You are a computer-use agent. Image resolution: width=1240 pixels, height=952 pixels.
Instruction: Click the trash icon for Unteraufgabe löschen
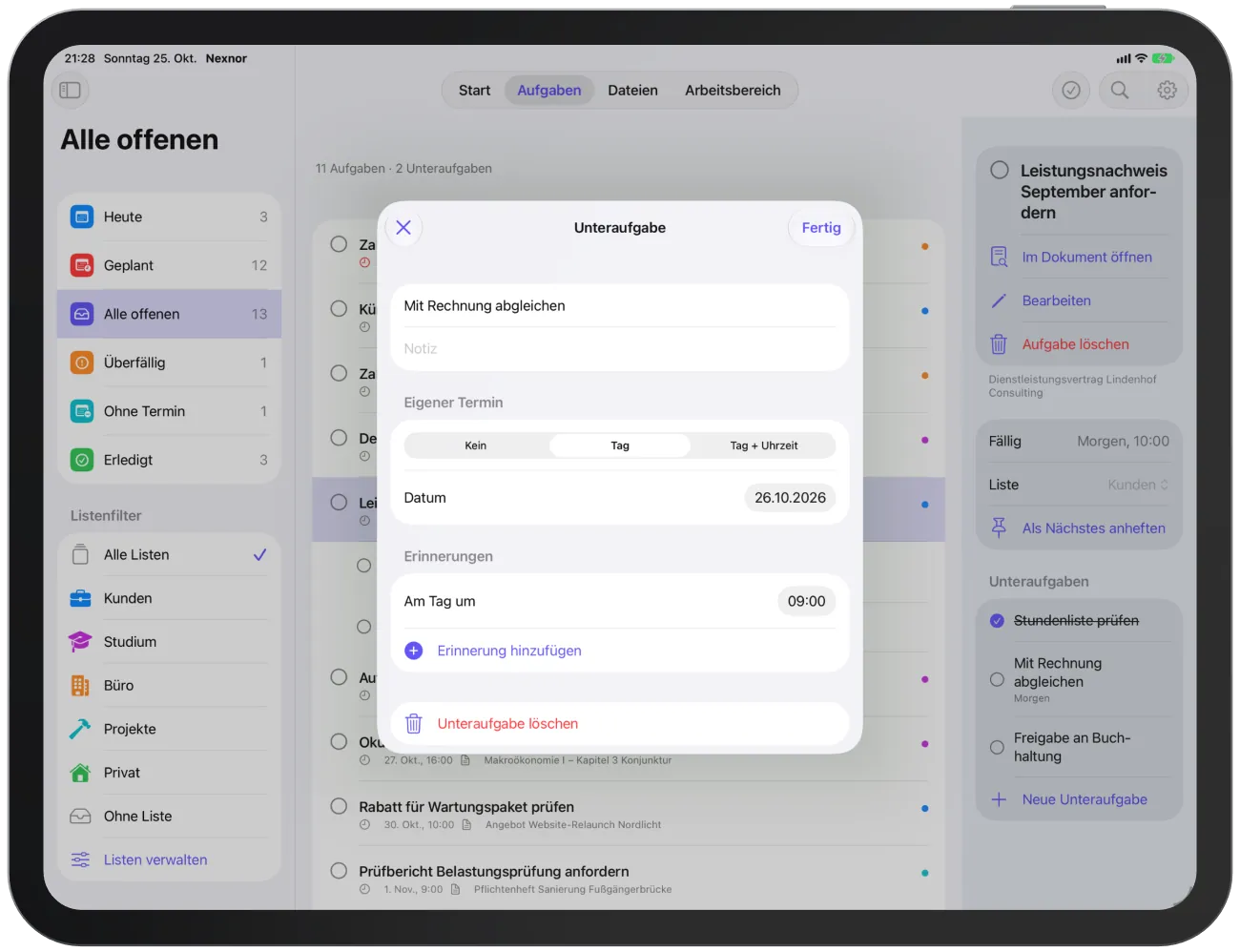point(414,724)
